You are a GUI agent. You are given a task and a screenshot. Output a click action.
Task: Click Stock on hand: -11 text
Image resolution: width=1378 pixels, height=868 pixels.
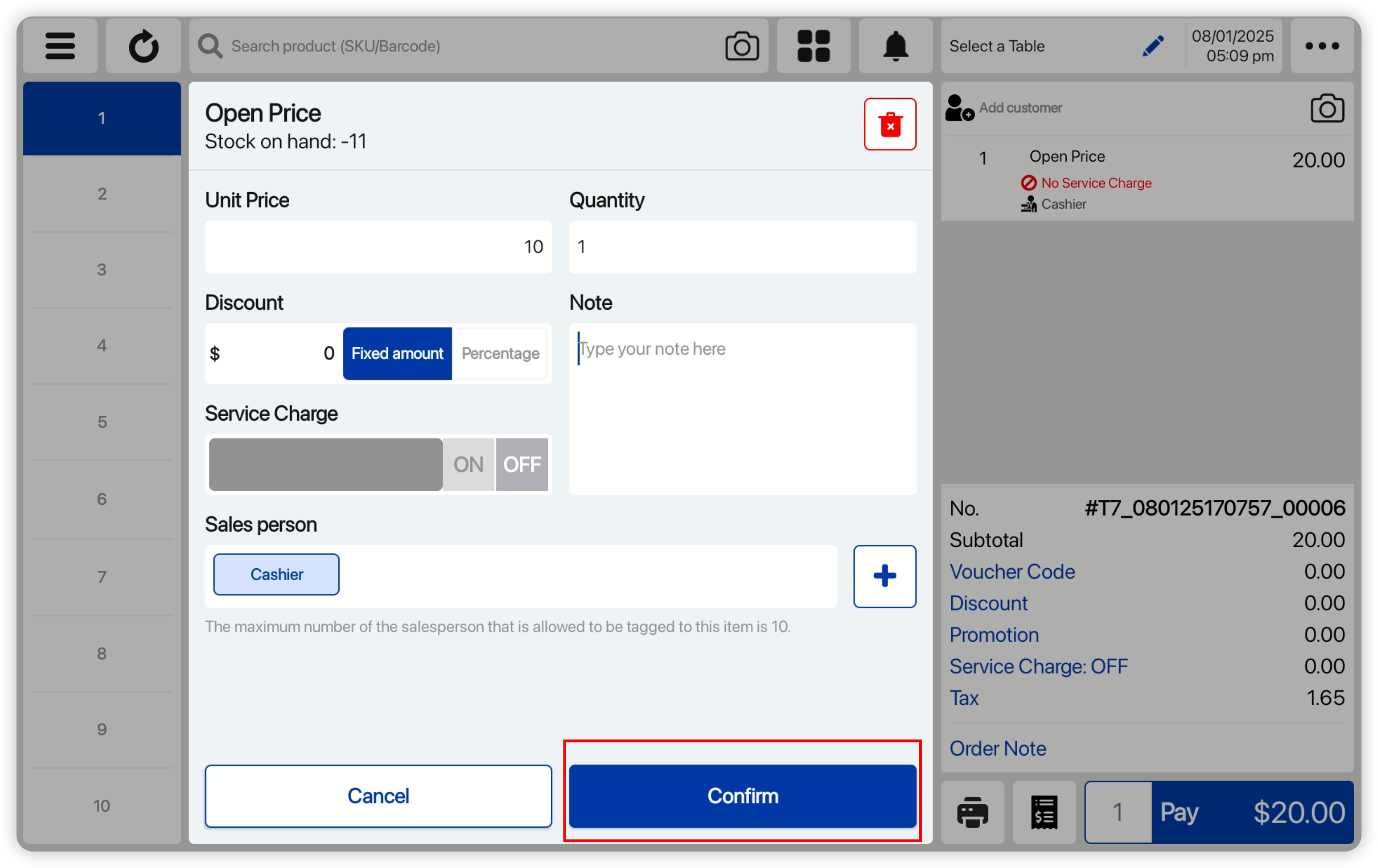(286, 141)
